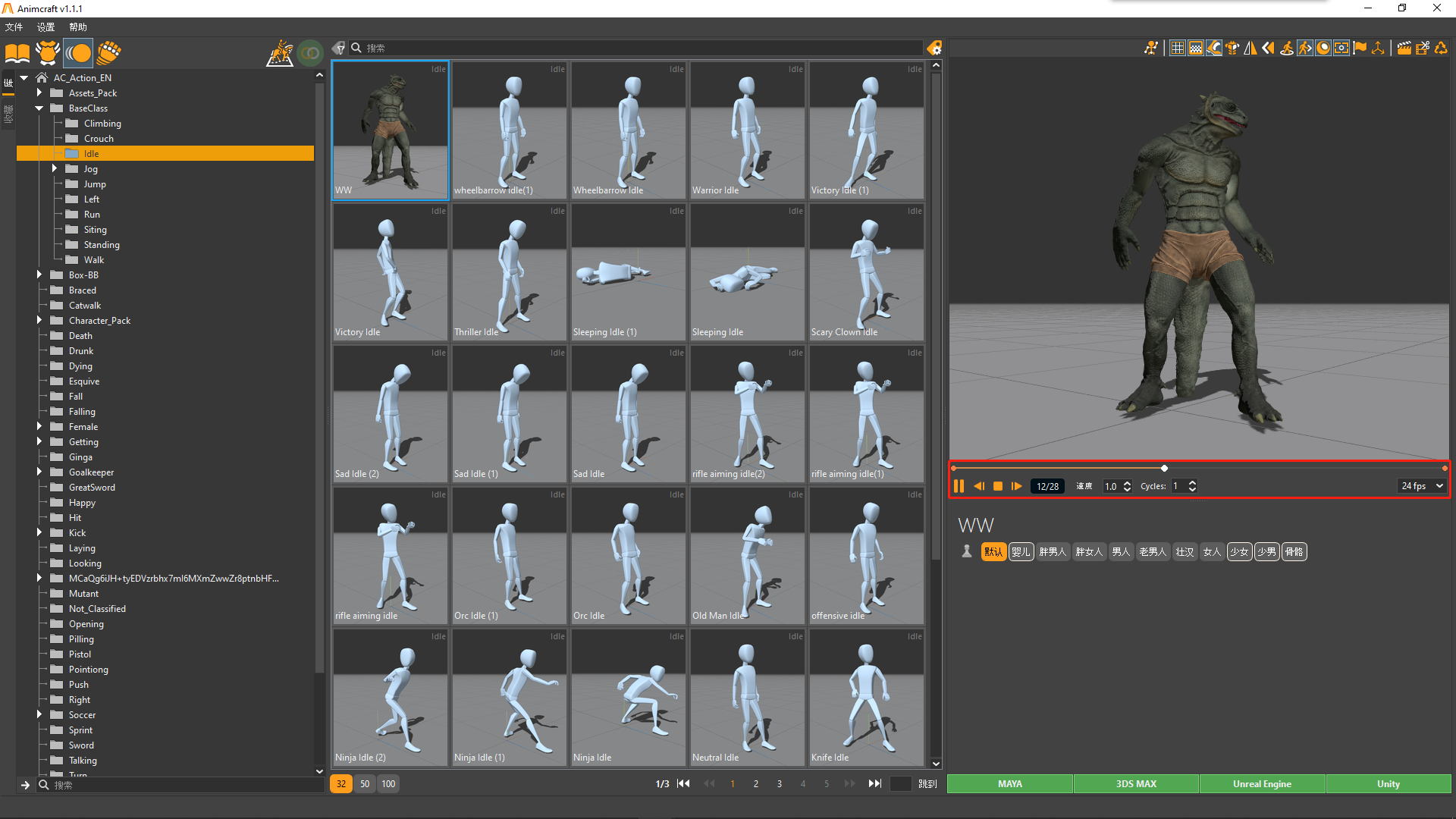Expand the Character_Pack folder
1456x819 pixels.
coord(39,320)
